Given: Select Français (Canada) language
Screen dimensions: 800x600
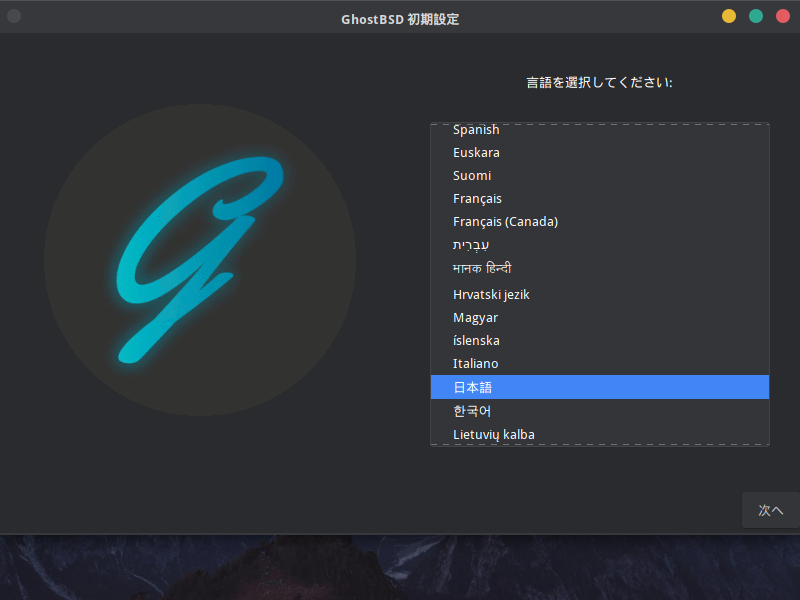Looking at the screenshot, I should 599,221.
